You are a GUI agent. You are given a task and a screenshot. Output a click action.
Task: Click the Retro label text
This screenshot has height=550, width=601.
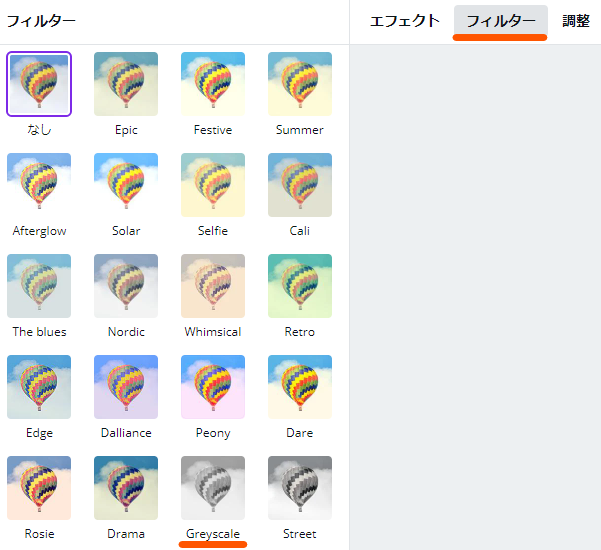coord(300,332)
